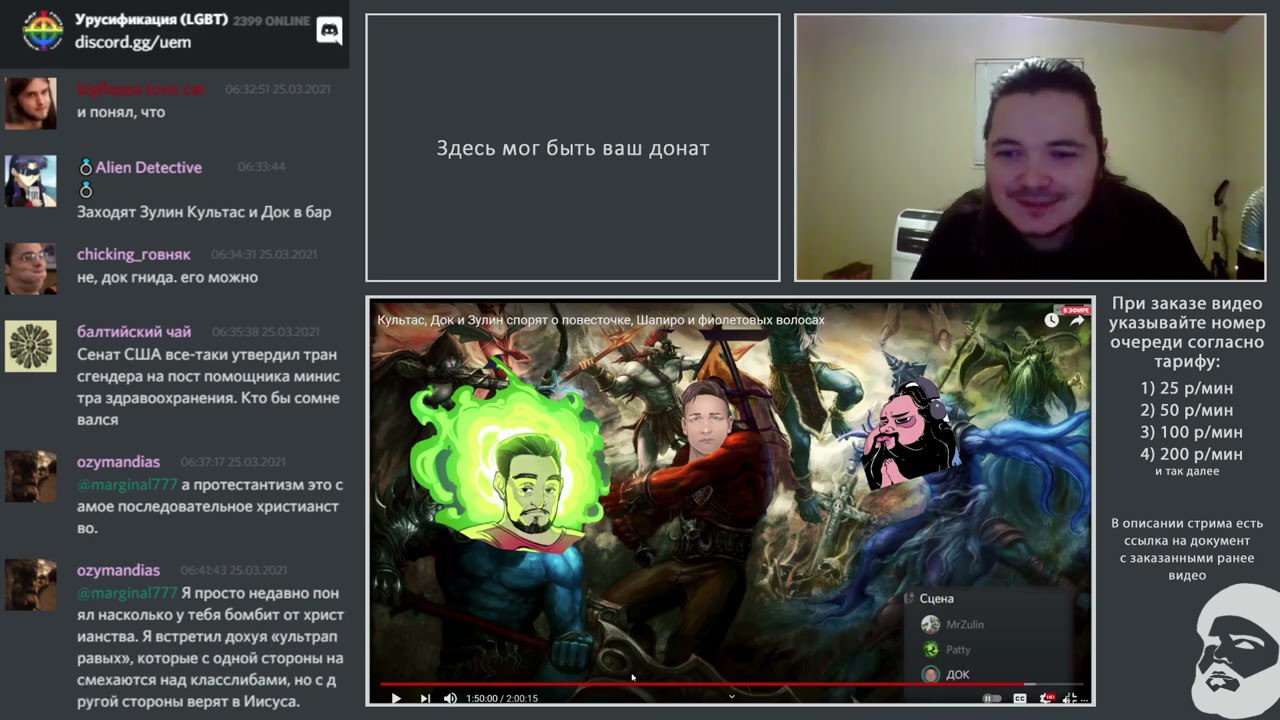Click timestamp 06:34:31 25.03.2021
This screenshot has width=1280, height=720.
tap(264, 255)
